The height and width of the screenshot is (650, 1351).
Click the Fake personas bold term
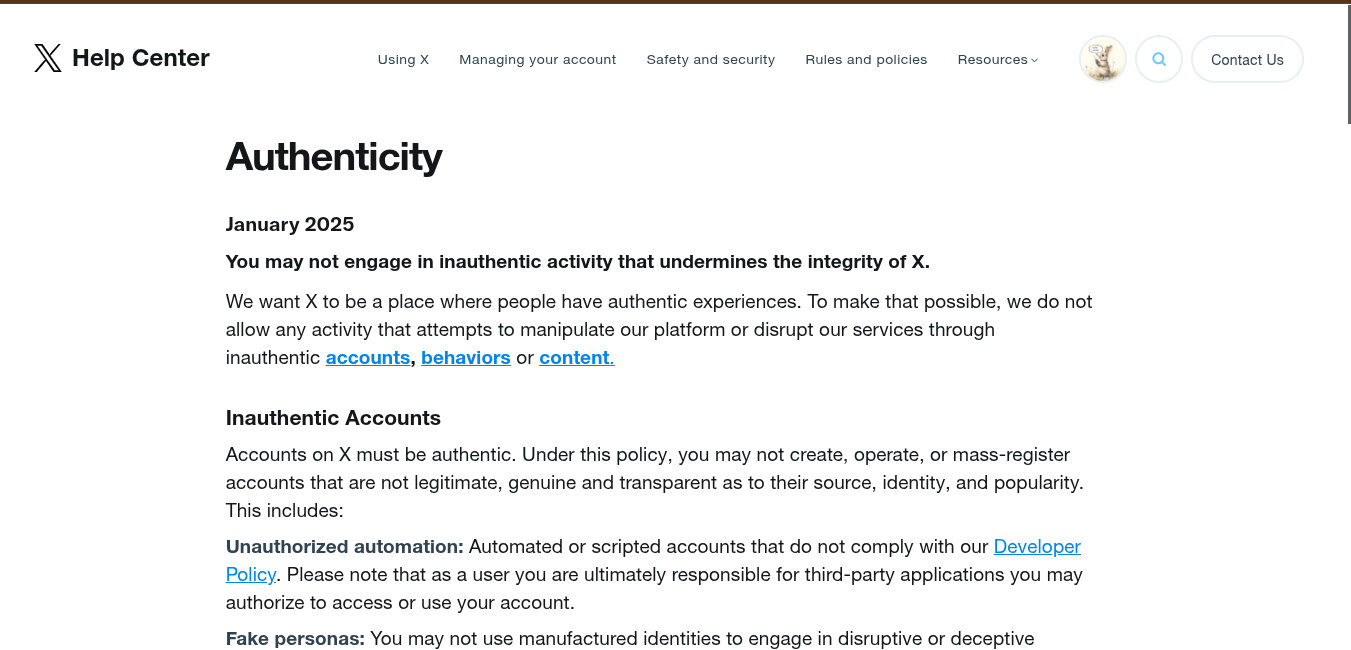[295, 639]
